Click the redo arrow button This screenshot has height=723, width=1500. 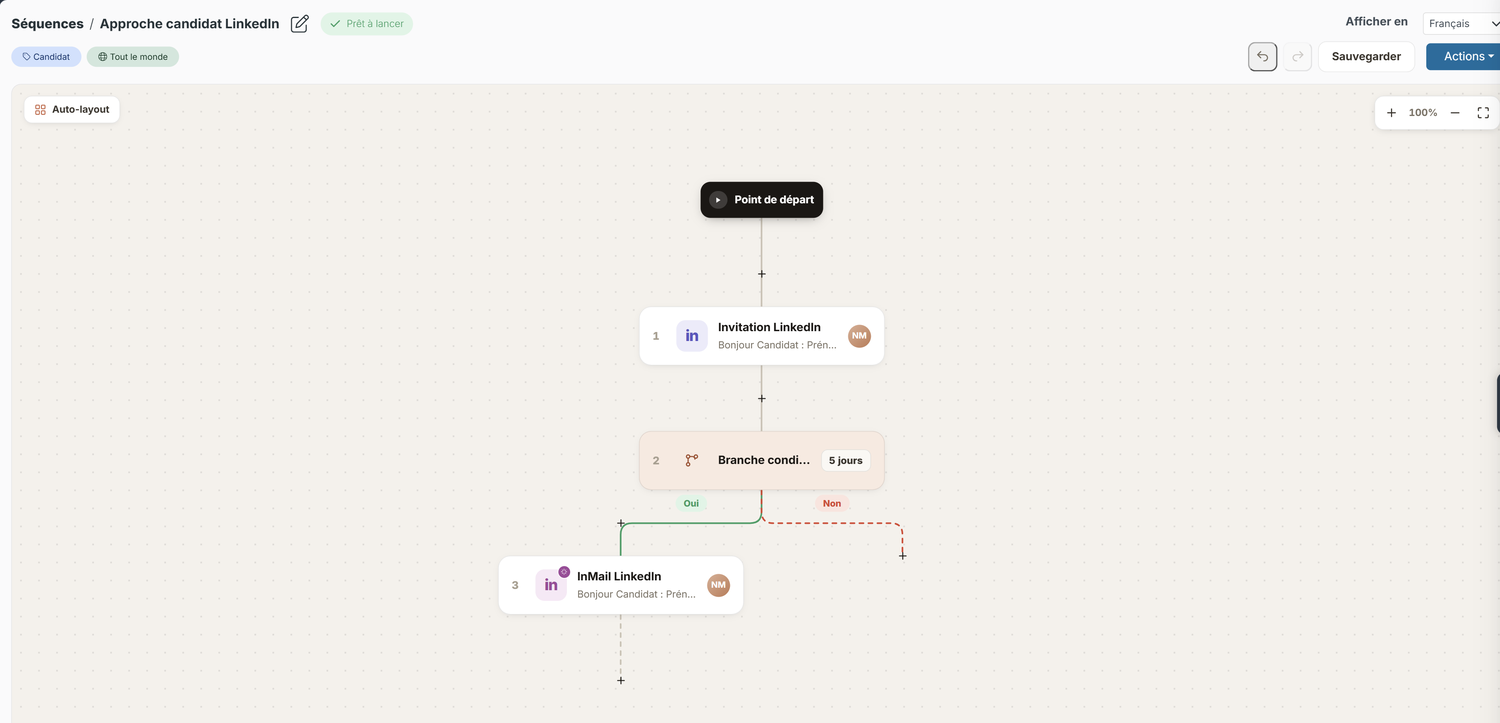(1298, 57)
